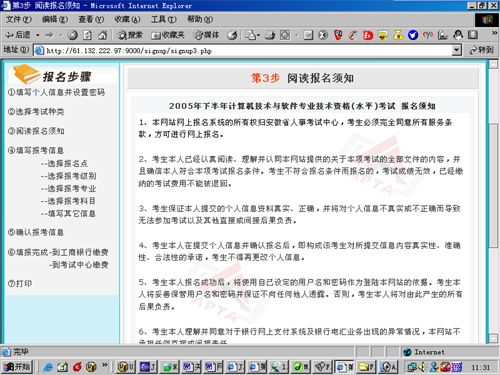Refresh the page via the Refresh icon
500x375 pixels.
(x=87, y=35)
